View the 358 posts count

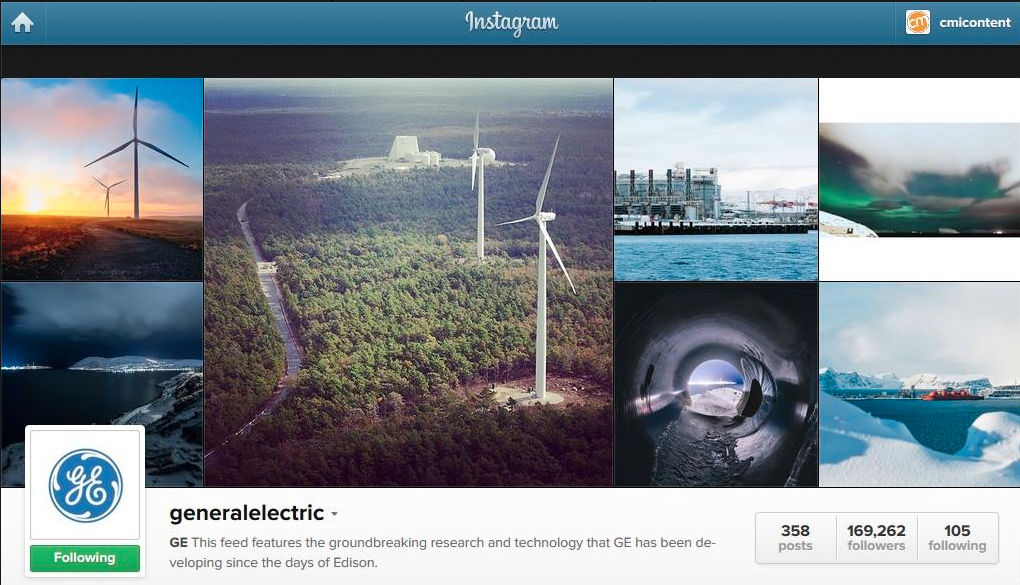click(796, 537)
